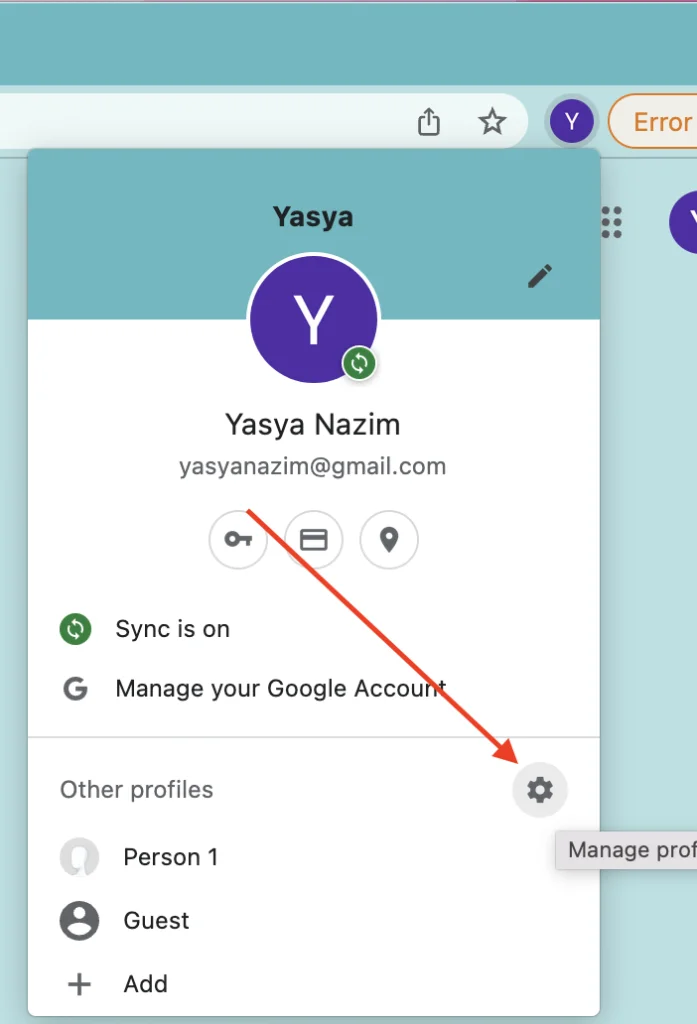Open payment methods via the card icon
This screenshot has width=697, height=1024.
click(x=314, y=539)
